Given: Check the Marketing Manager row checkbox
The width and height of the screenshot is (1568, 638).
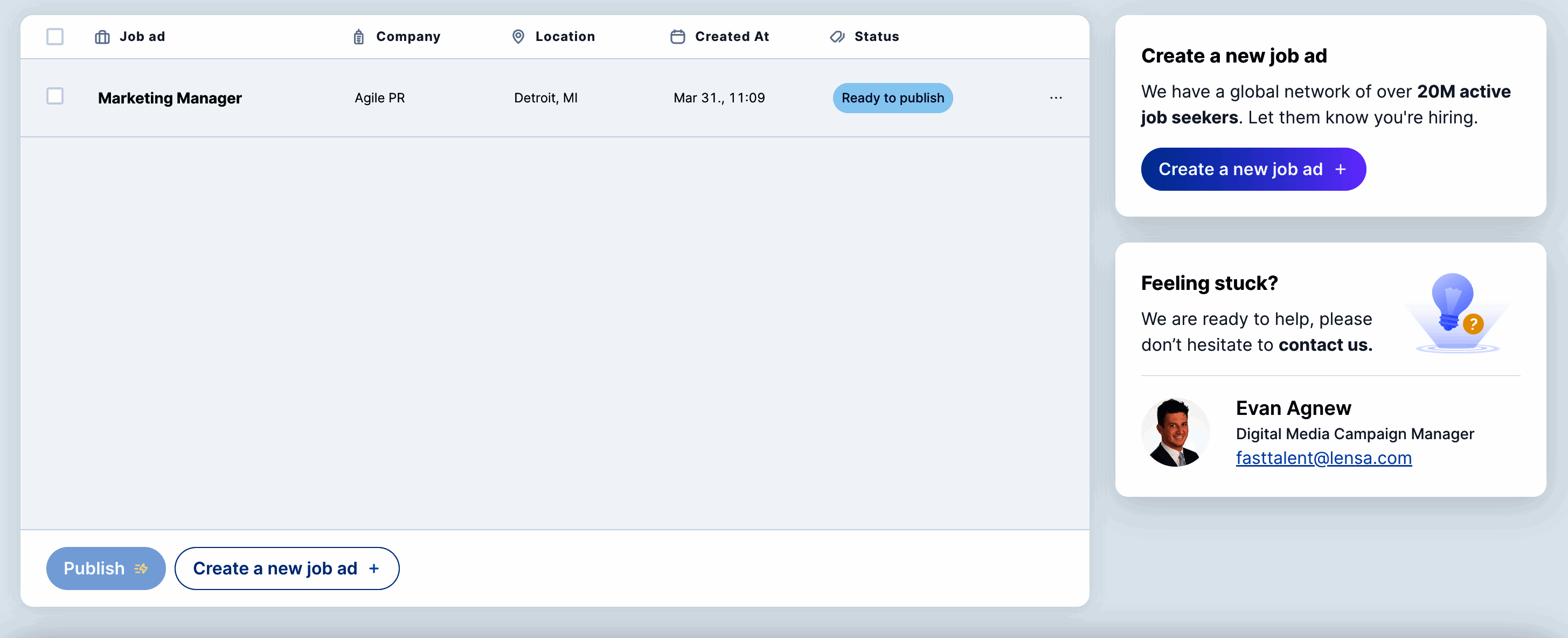Looking at the screenshot, I should click(x=55, y=96).
